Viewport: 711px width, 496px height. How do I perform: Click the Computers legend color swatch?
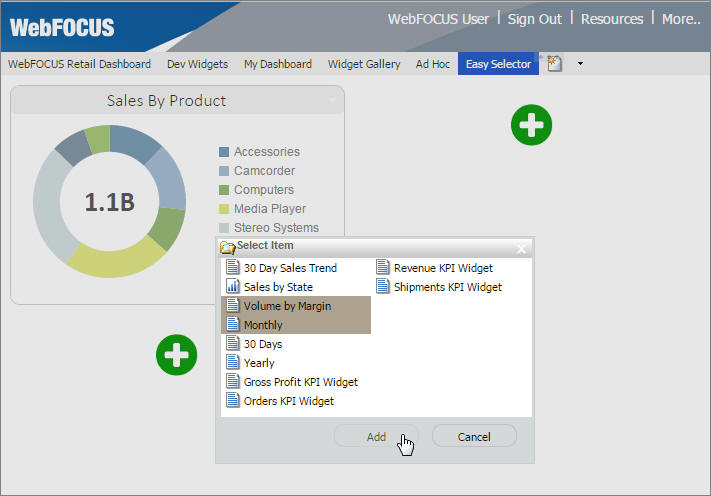[x=224, y=190]
